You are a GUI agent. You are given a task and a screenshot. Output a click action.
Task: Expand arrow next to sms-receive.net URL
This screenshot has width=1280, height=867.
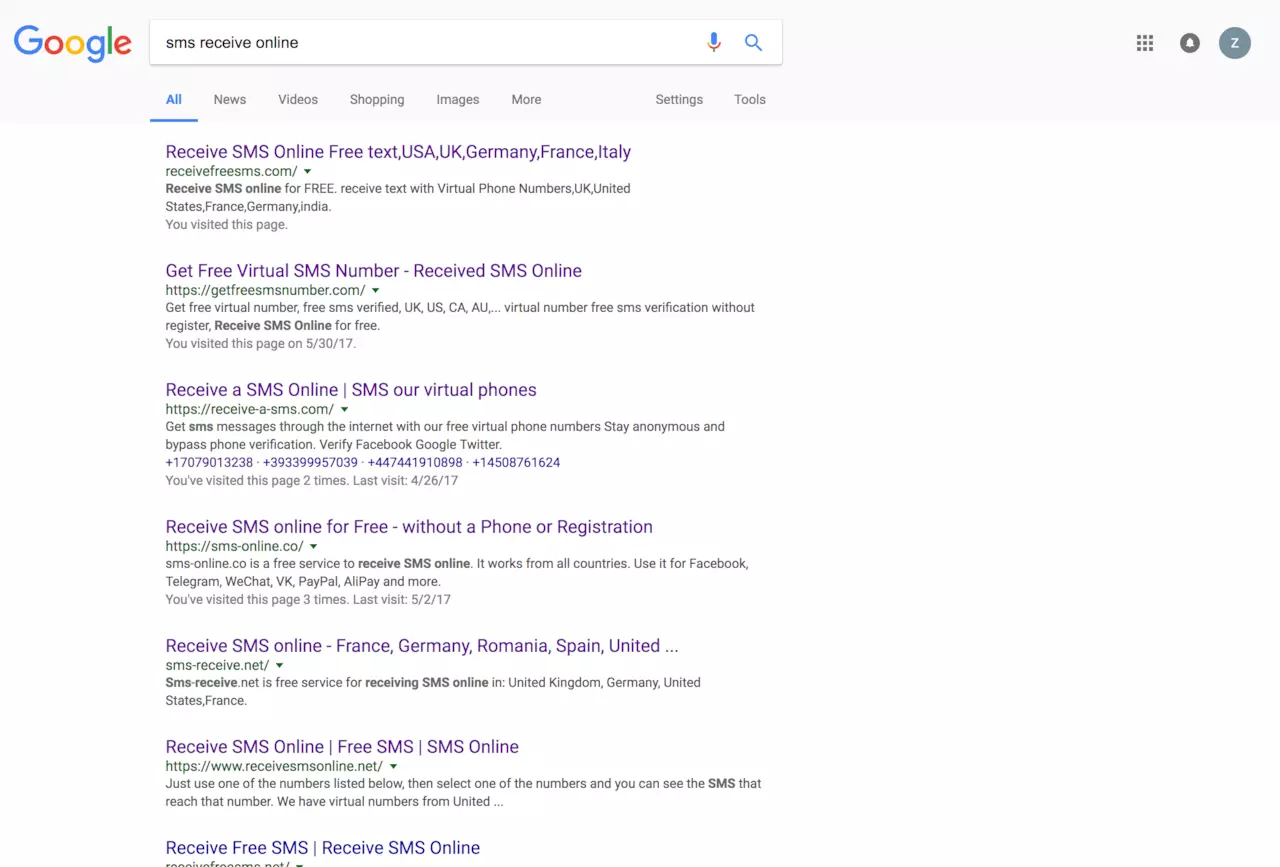click(x=279, y=666)
